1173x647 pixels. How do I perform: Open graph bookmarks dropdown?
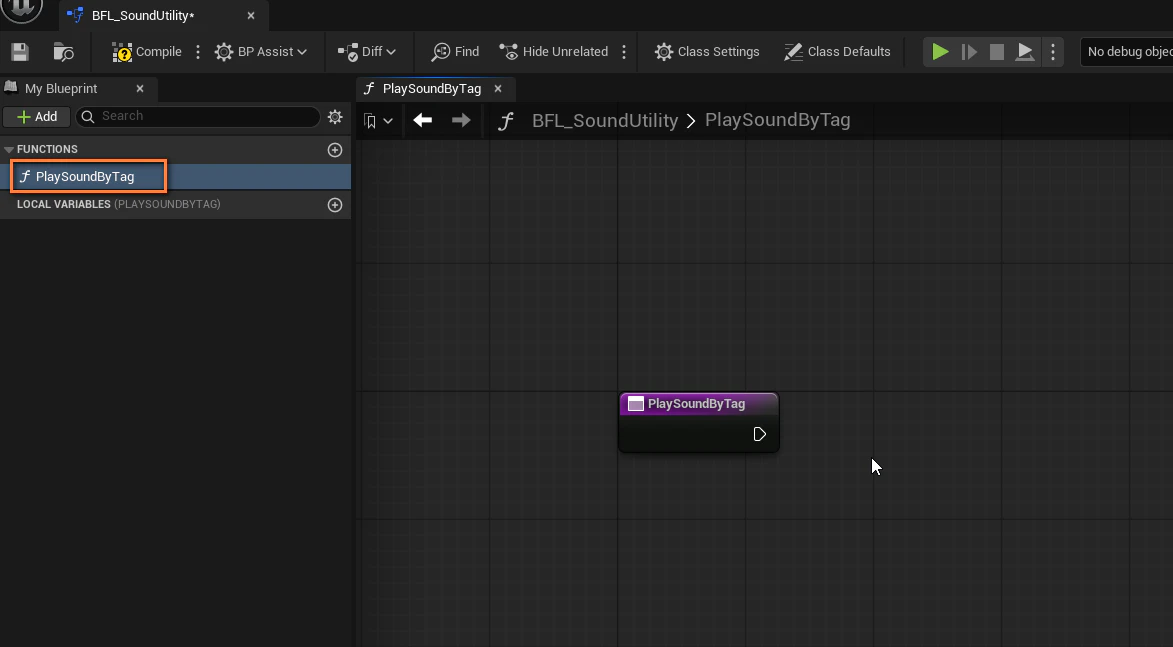point(378,120)
